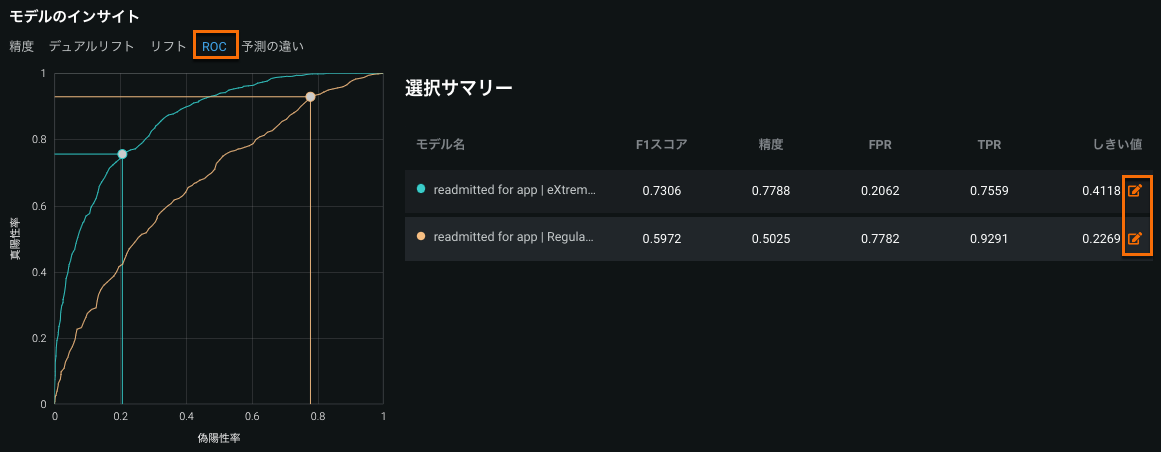1161x452 pixels.
Task: Open the 精度 tab
Action: coord(21,46)
